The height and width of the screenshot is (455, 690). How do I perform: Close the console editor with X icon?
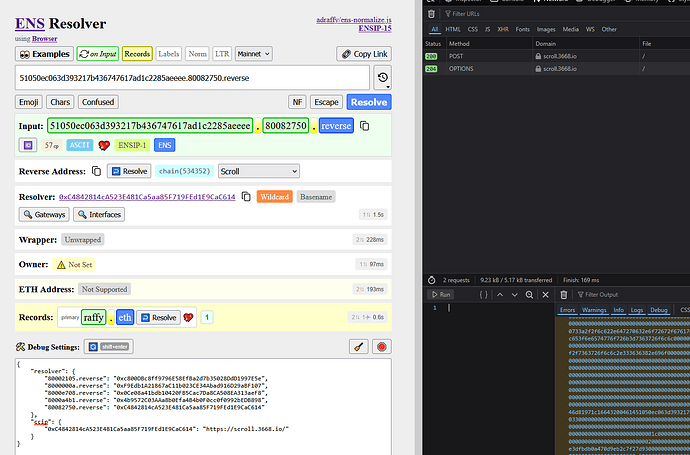coord(546,295)
